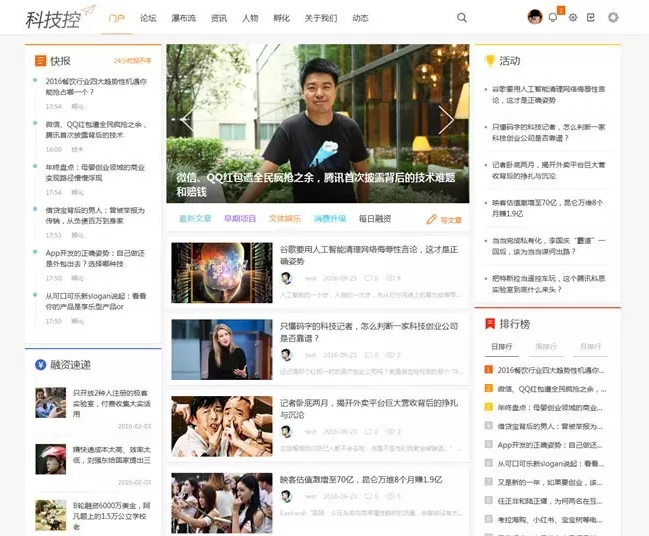Open article 谷歌要用人工智能清理网络侮辱性言论
The width and height of the screenshot is (649, 536).
(368, 255)
